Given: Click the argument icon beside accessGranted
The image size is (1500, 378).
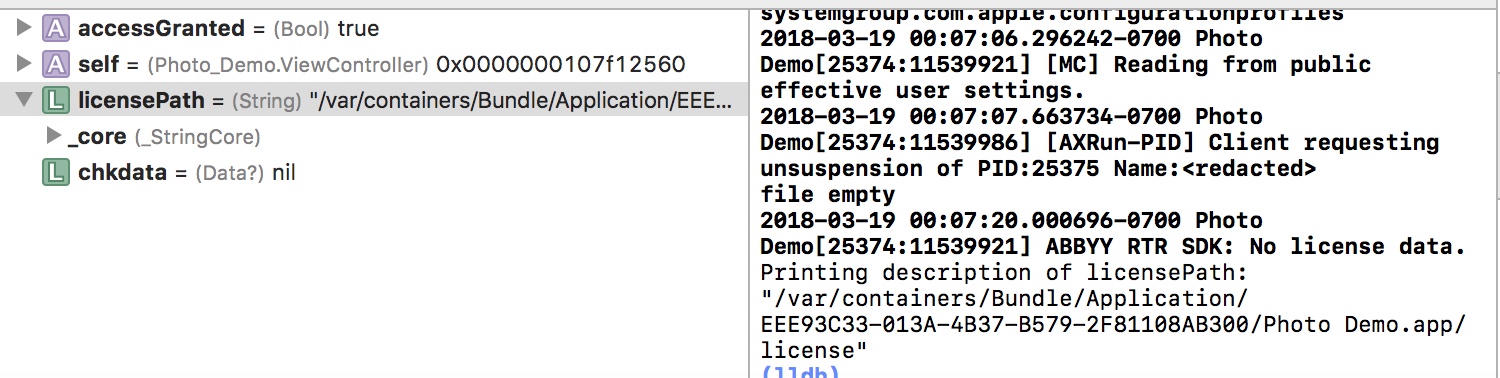Looking at the screenshot, I should click(x=55, y=29).
